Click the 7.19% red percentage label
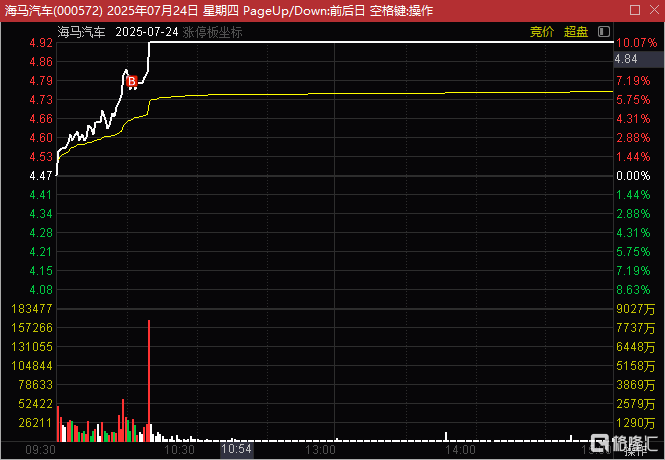665x460 pixels. coord(633,81)
